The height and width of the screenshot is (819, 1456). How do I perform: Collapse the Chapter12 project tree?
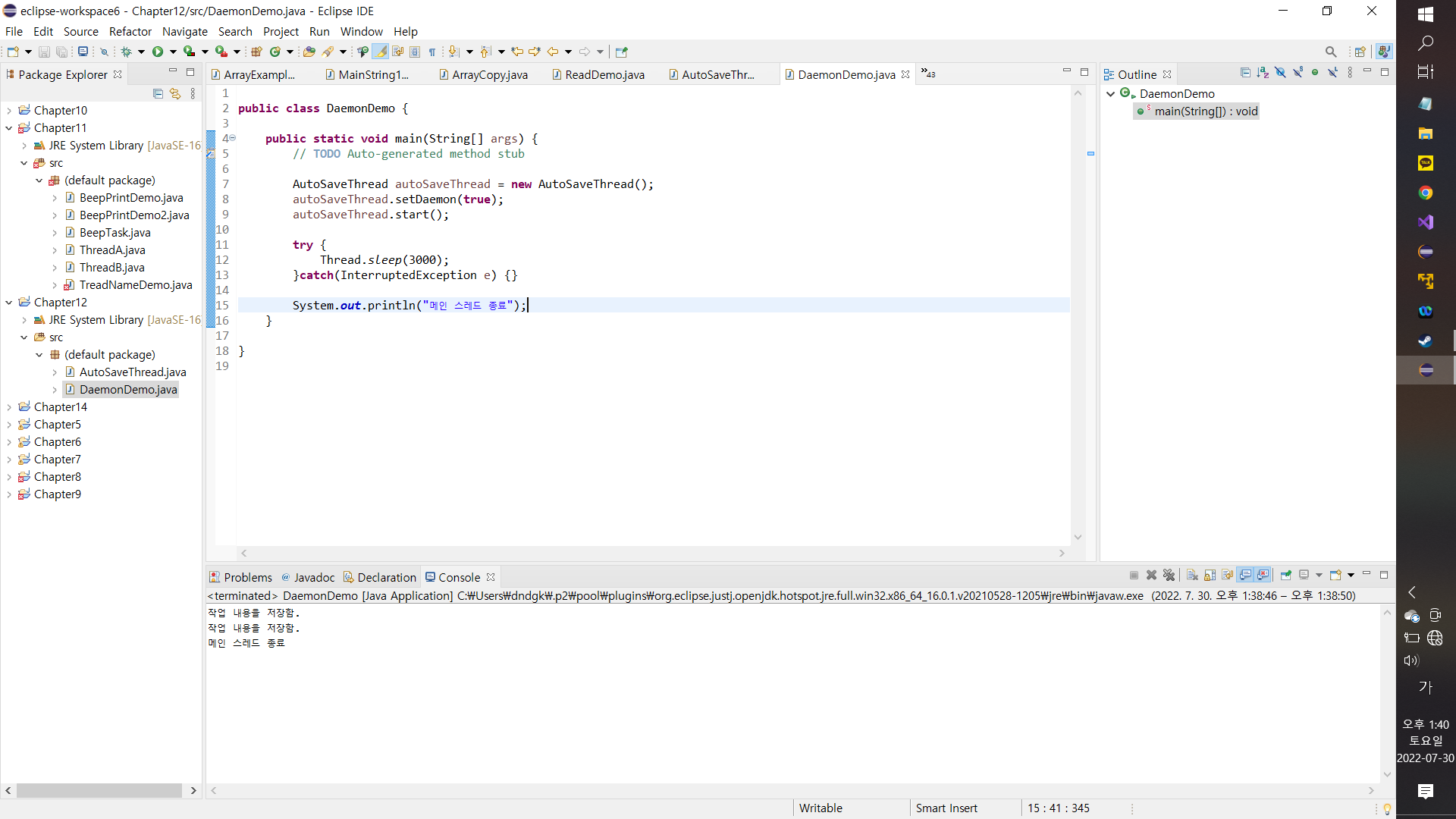[x=8, y=303]
